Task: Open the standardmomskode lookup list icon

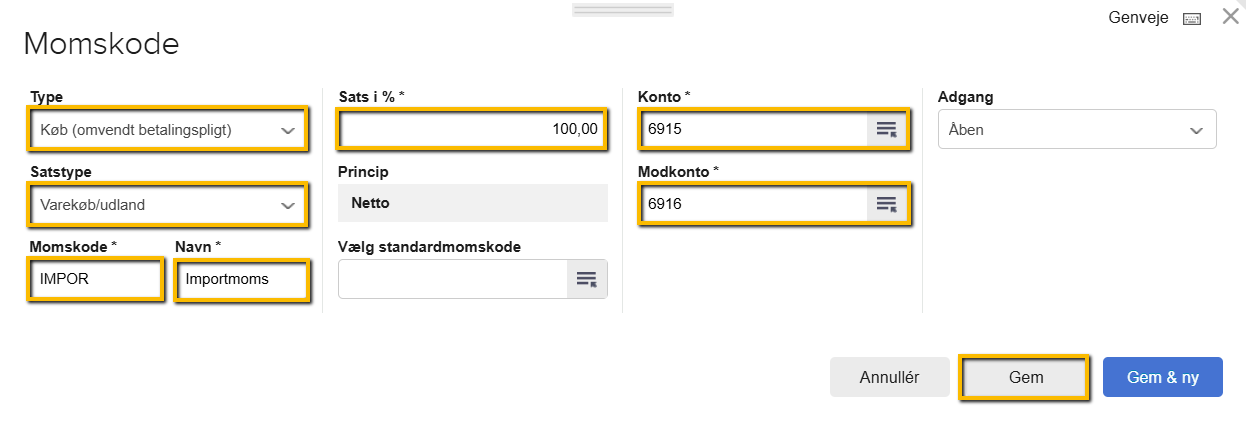Action: (x=587, y=279)
